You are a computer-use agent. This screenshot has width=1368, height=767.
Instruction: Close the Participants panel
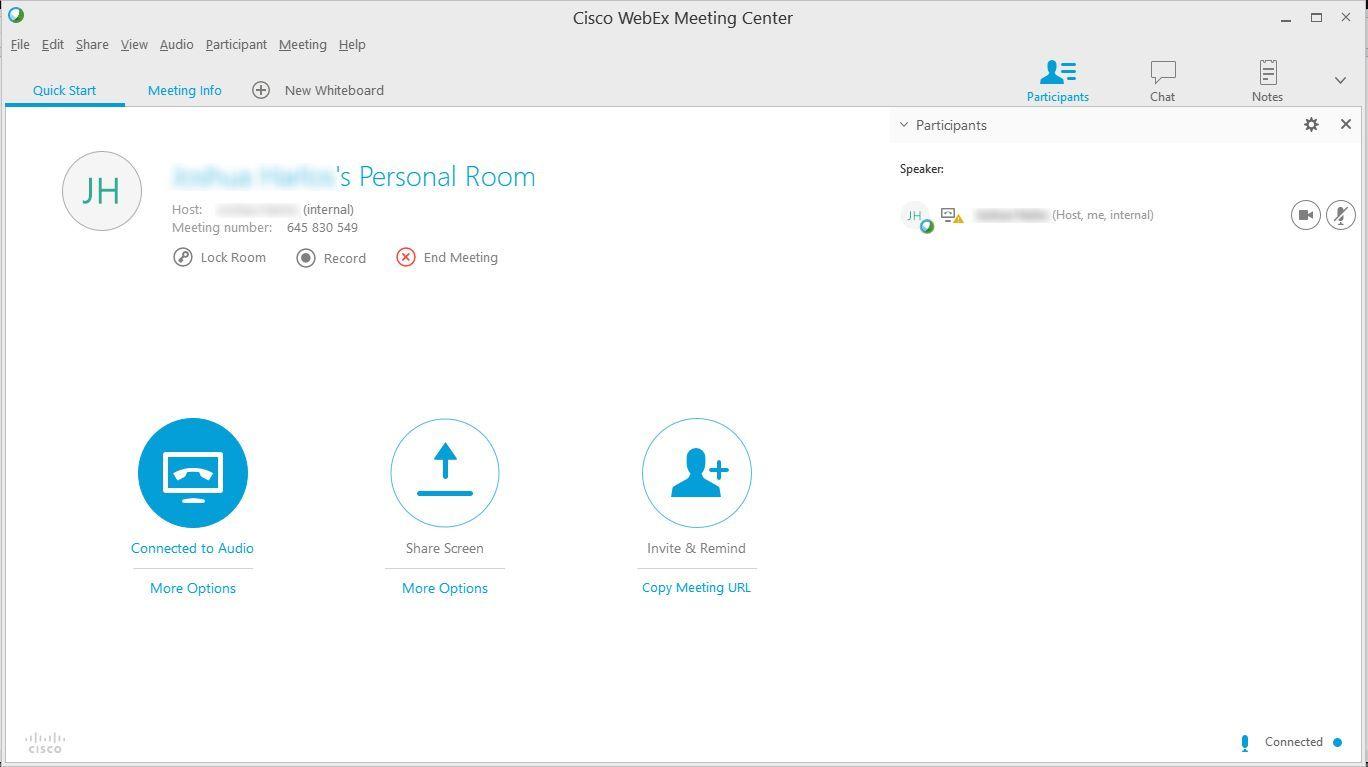1346,125
